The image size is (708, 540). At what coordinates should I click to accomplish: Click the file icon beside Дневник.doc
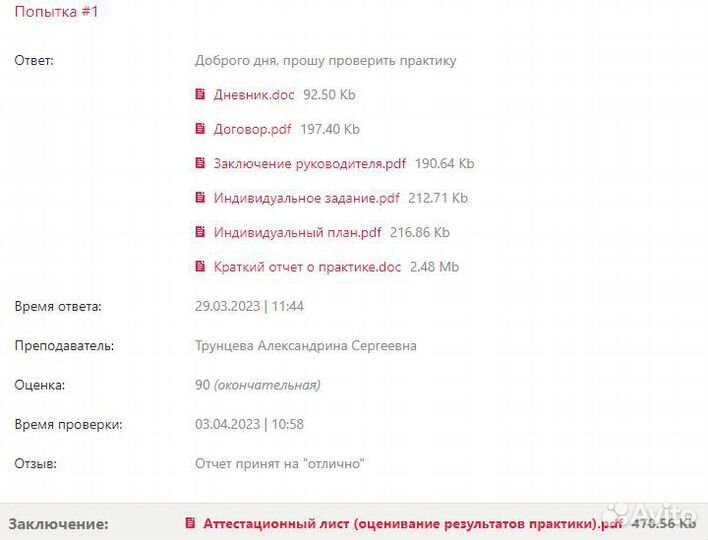coord(200,94)
